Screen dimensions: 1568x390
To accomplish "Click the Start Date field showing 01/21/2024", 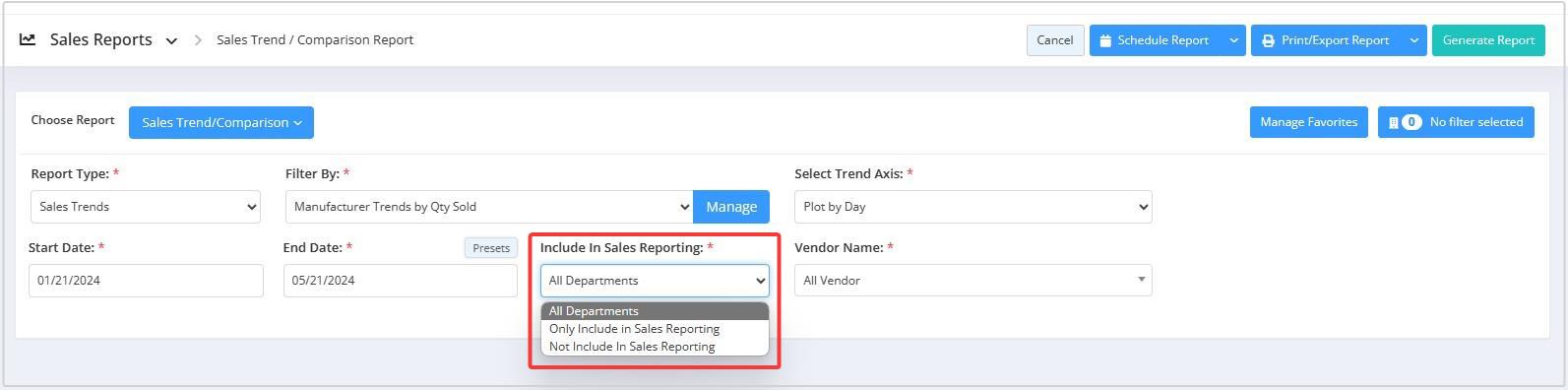I will pos(146,281).
